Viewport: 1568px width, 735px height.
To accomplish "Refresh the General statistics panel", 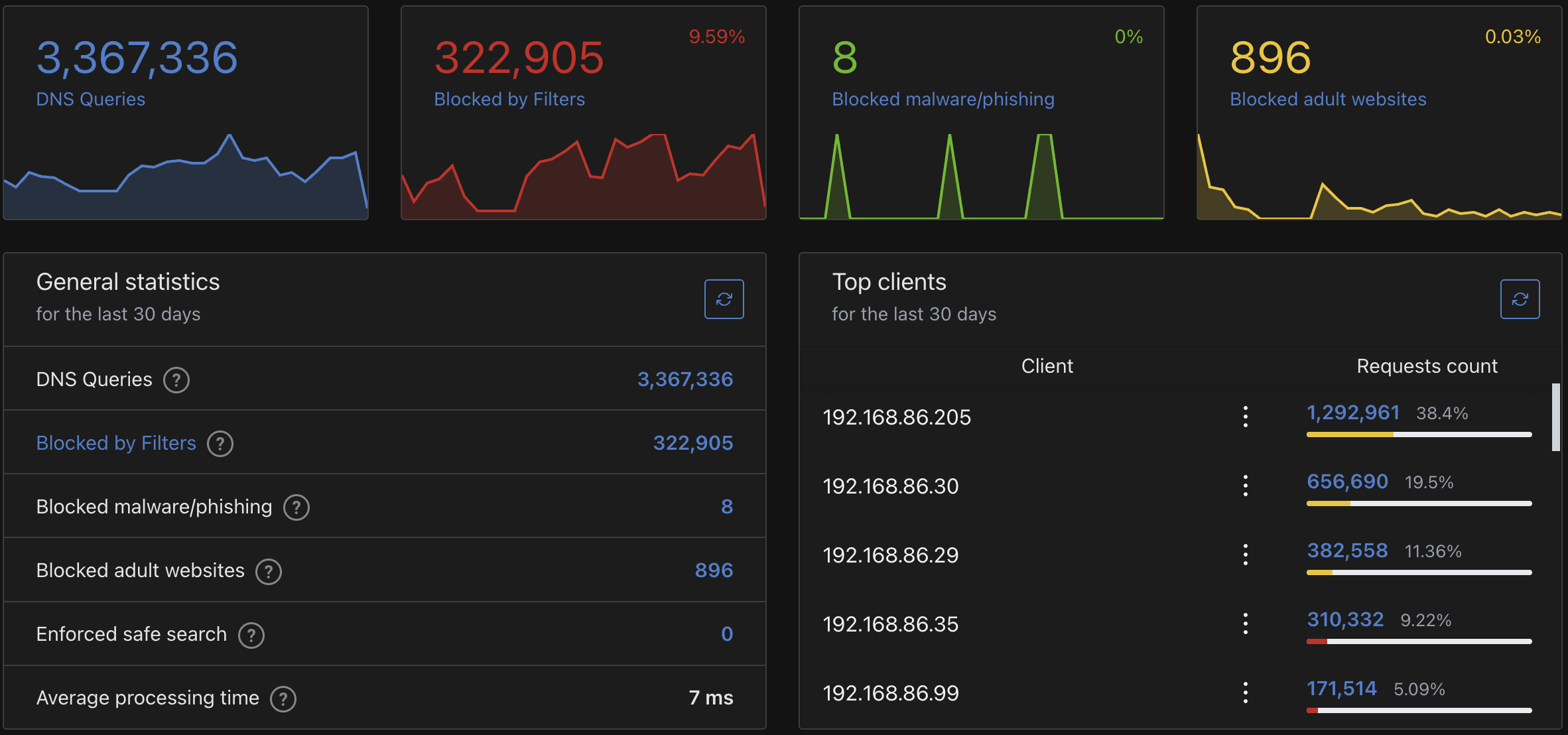I will pos(724,299).
